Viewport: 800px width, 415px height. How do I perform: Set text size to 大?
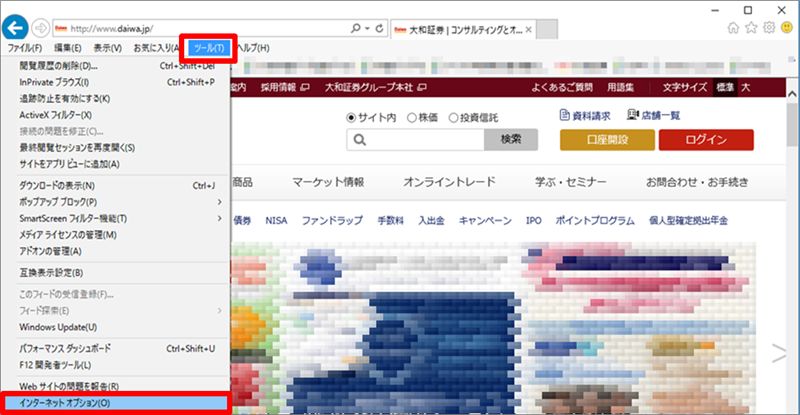pyautogui.click(x=745, y=87)
